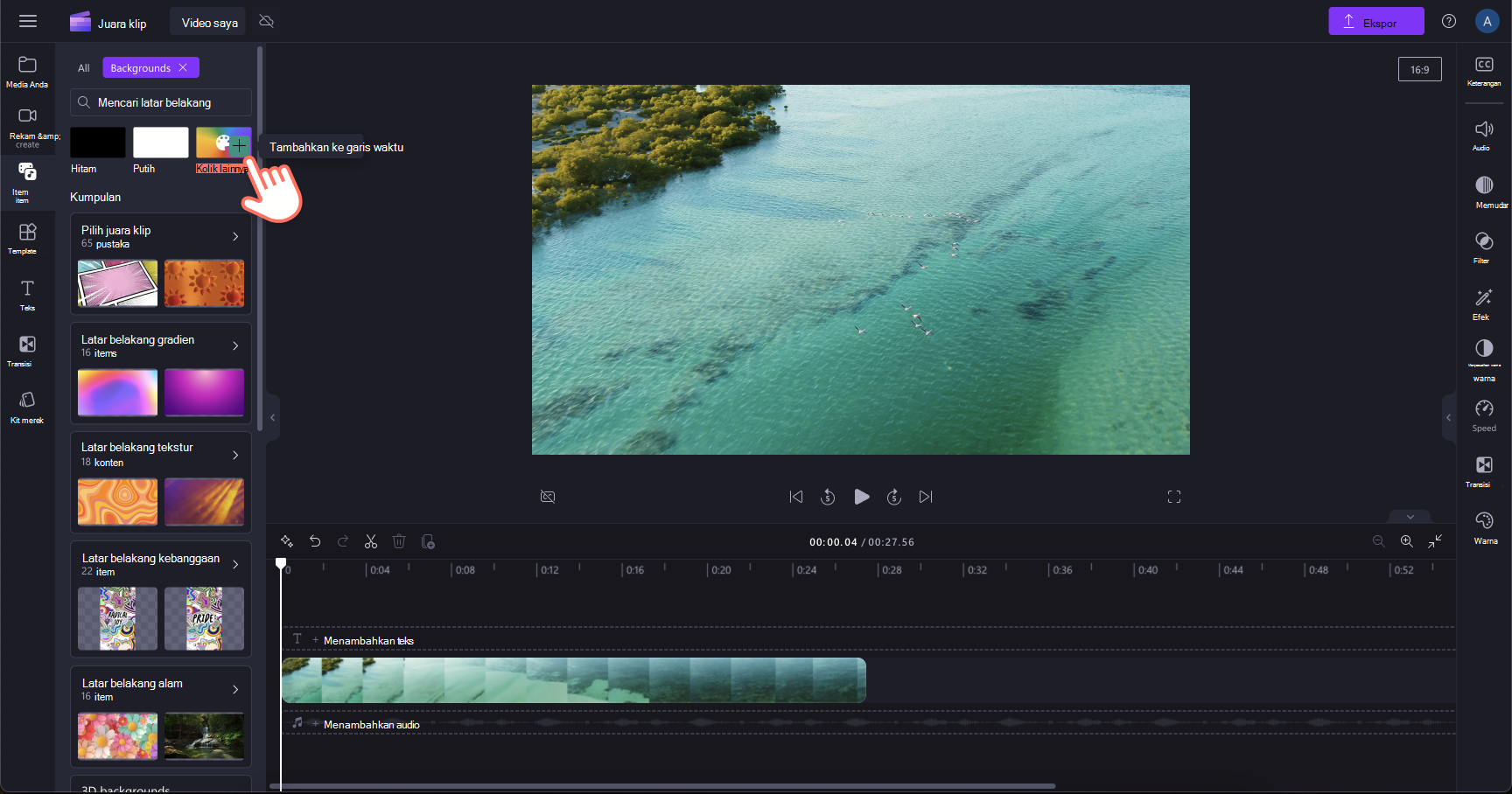The width and height of the screenshot is (1512, 794).
Task: Undo the last action
Action: [315, 541]
